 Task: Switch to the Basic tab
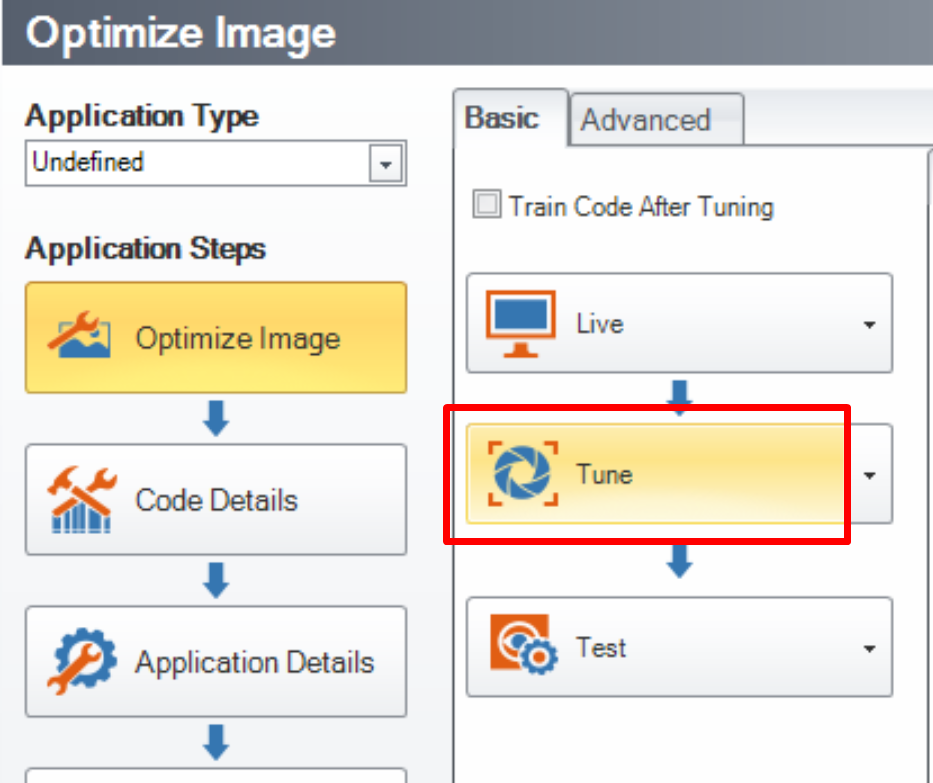coord(502,118)
